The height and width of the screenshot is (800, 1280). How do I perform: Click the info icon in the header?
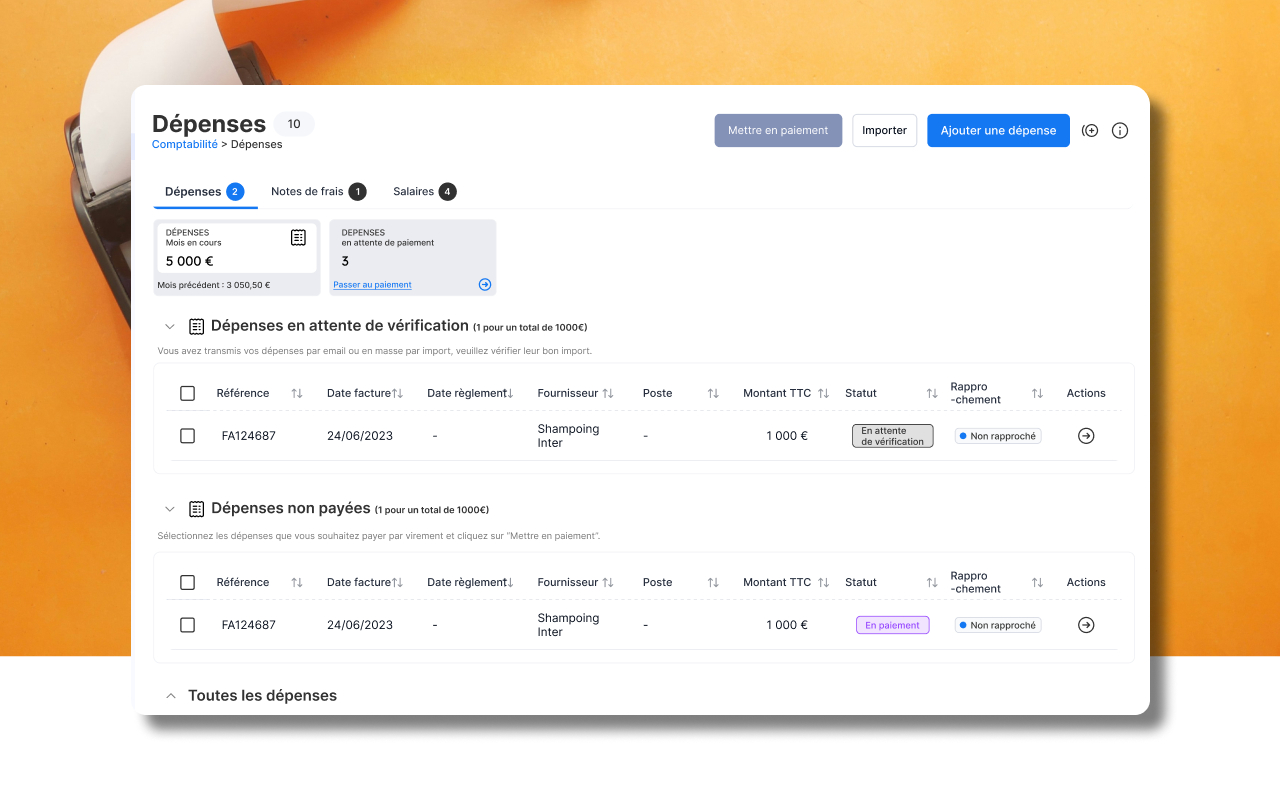1120,130
